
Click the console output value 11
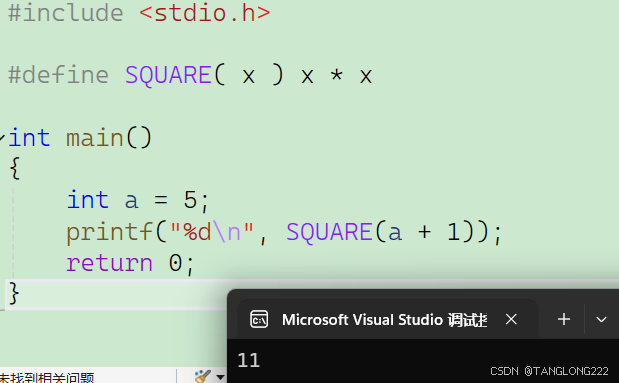pos(249,360)
